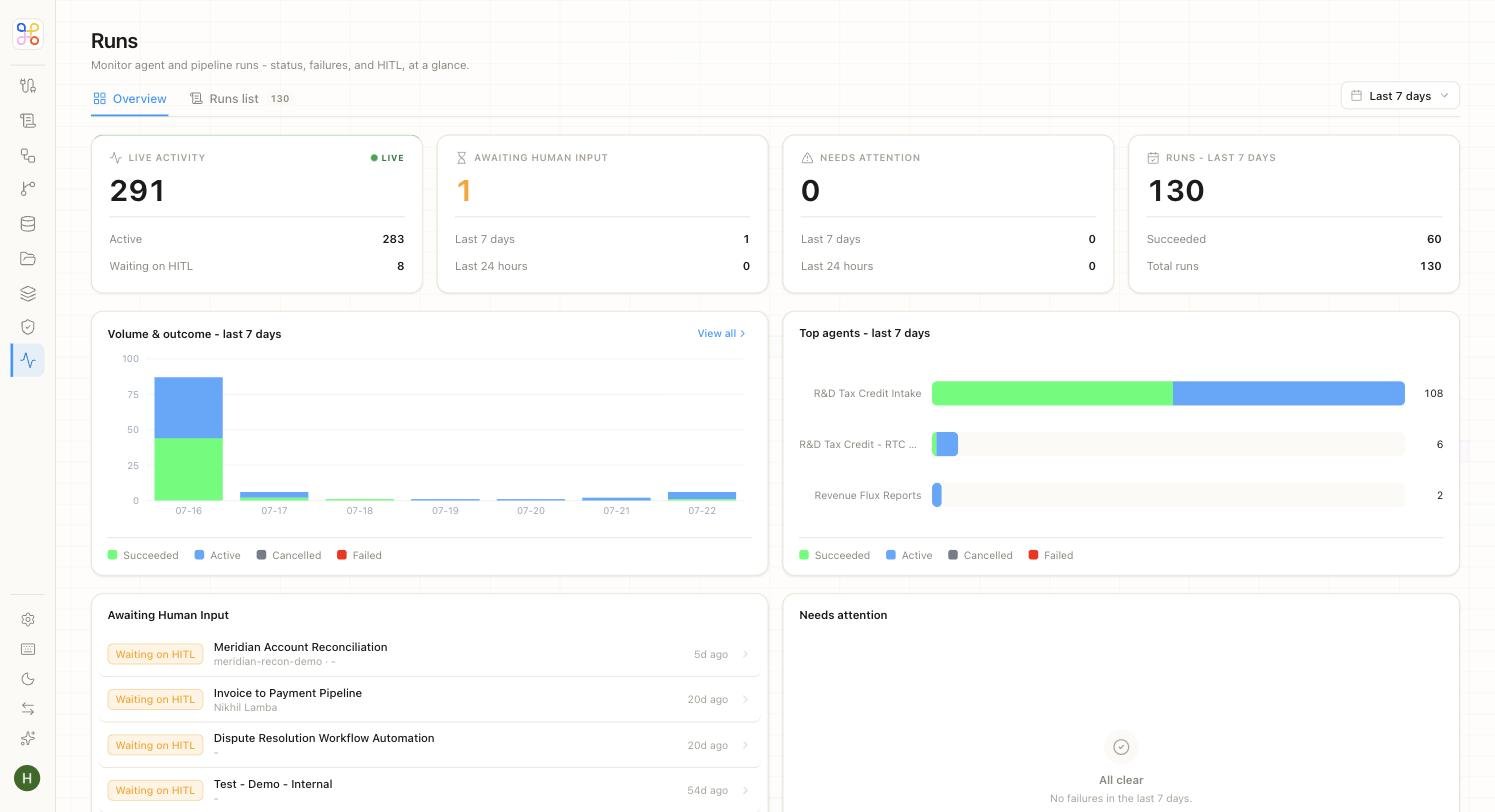Open the Dispute Resolution Workflow Automation run
This screenshot has width=1495, height=812.
pyautogui.click(x=430, y=745)
